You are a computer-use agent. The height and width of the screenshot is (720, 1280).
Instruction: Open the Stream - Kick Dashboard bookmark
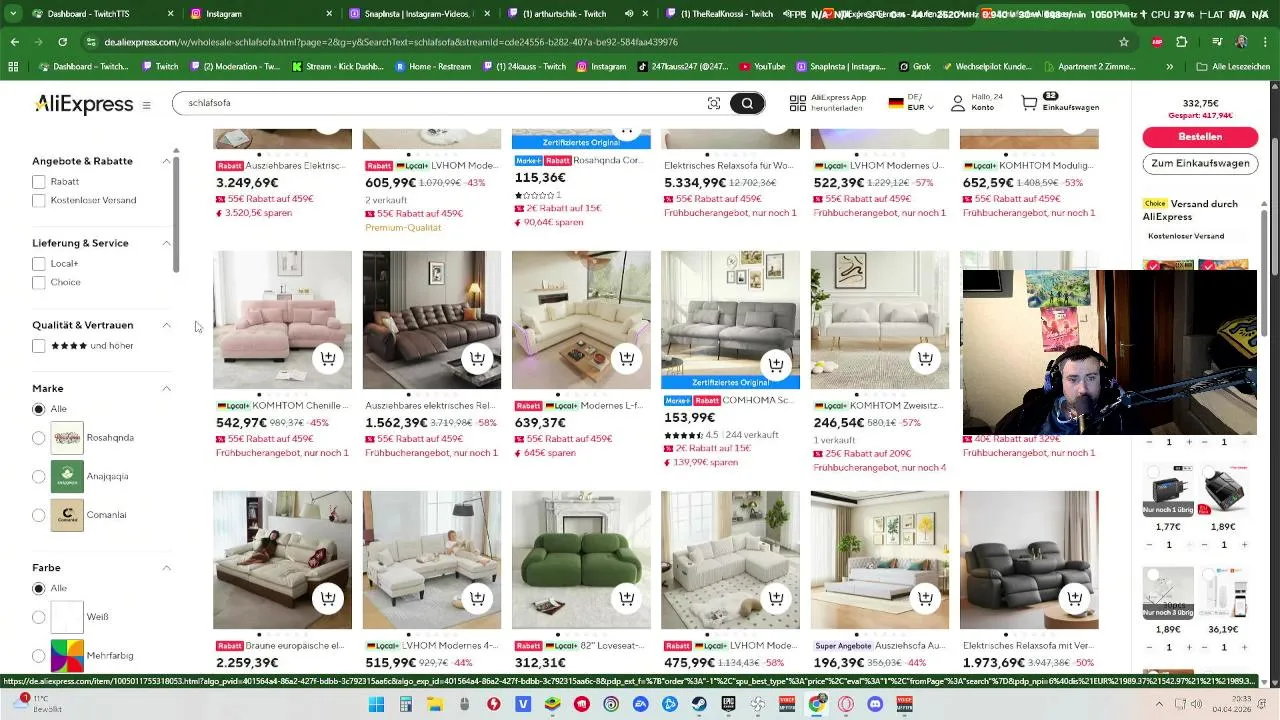pyautogui.click(x=338, y=66)
